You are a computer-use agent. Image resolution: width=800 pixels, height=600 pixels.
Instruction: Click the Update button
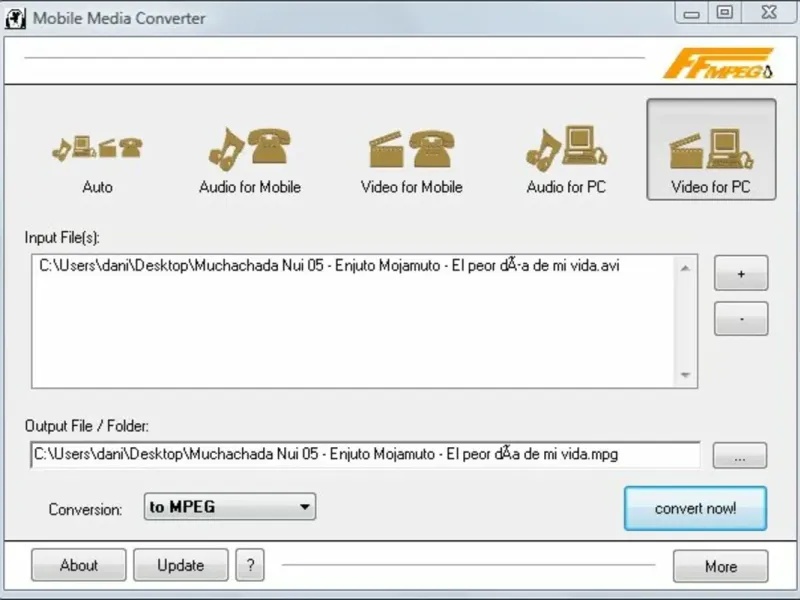(181, 565)
